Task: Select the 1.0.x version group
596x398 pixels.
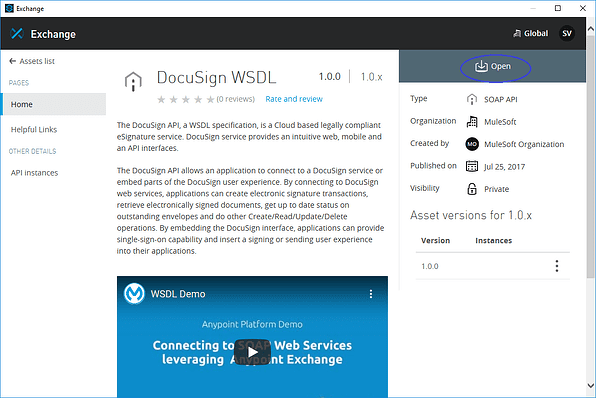Action: [x=371, y=77]
